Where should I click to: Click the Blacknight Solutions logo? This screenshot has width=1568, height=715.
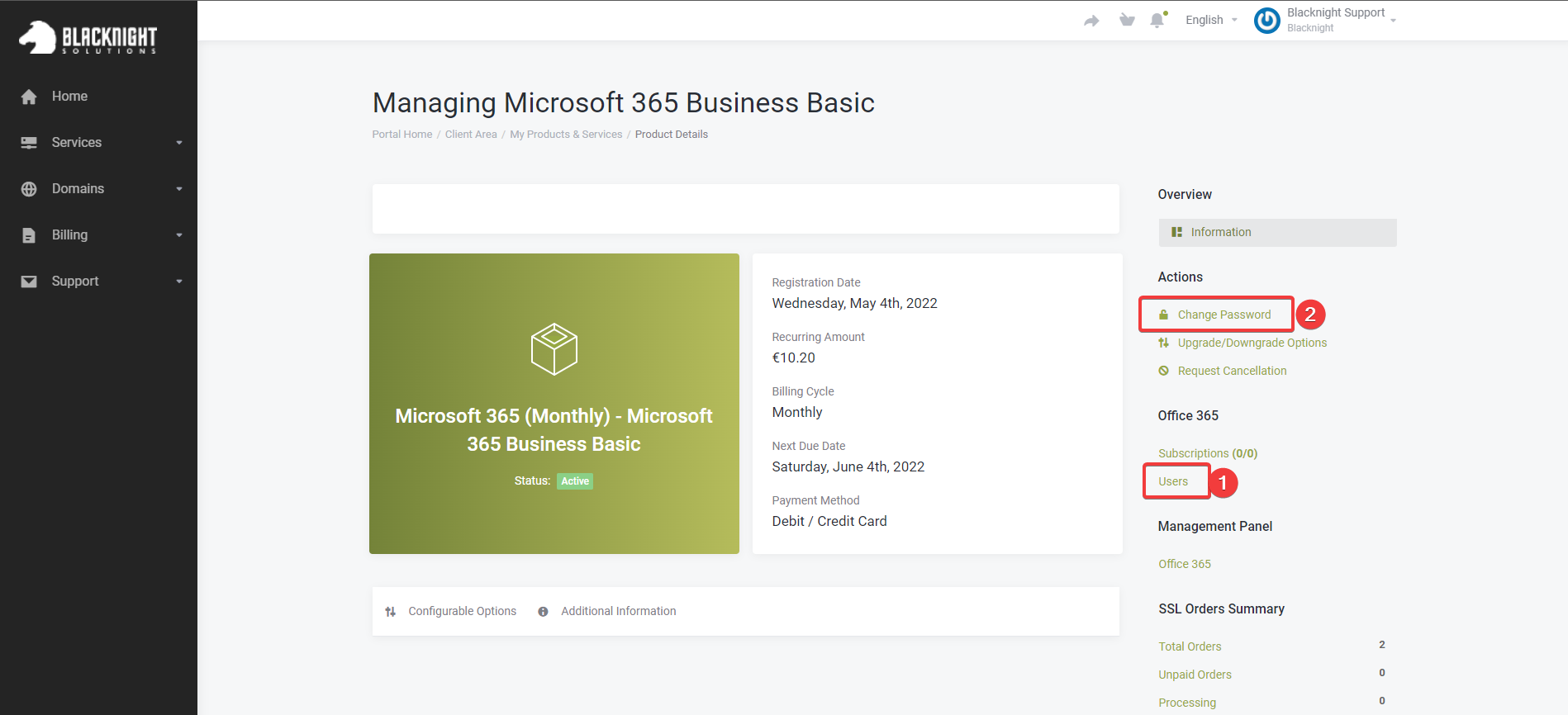point(88,38)
